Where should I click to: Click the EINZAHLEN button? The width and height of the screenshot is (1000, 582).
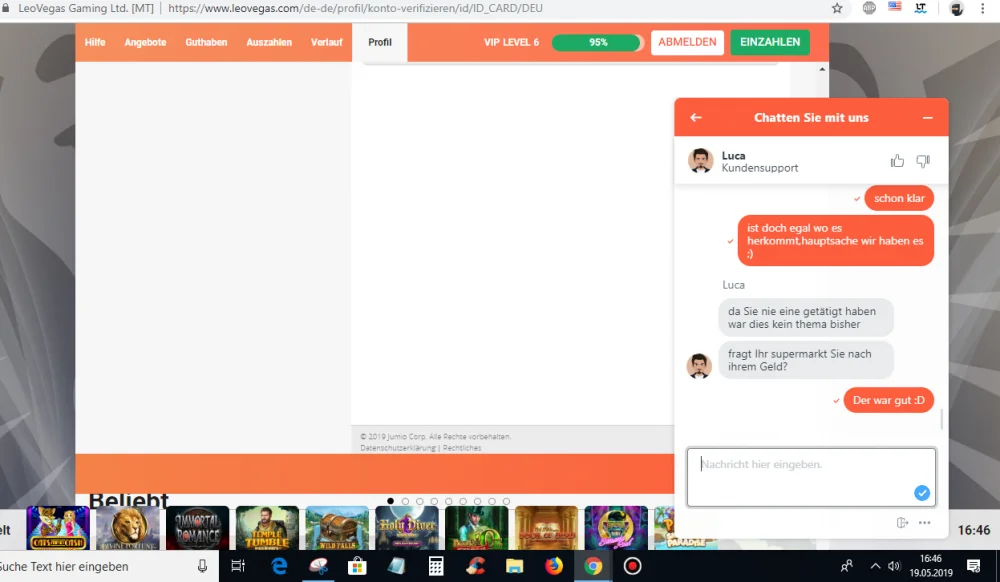tap(770, 42)
